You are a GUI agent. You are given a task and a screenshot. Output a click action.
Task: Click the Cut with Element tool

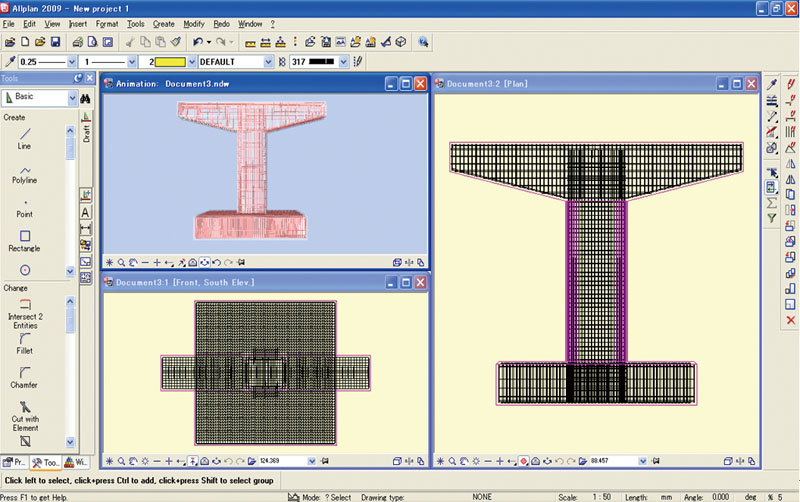25,410
